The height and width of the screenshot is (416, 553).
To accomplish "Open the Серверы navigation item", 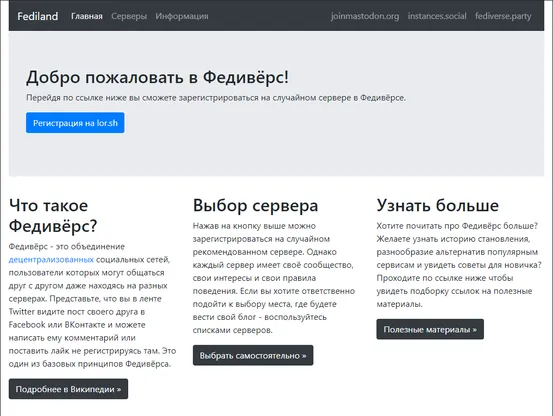I will pyautogui.click(x=129, y=16).
